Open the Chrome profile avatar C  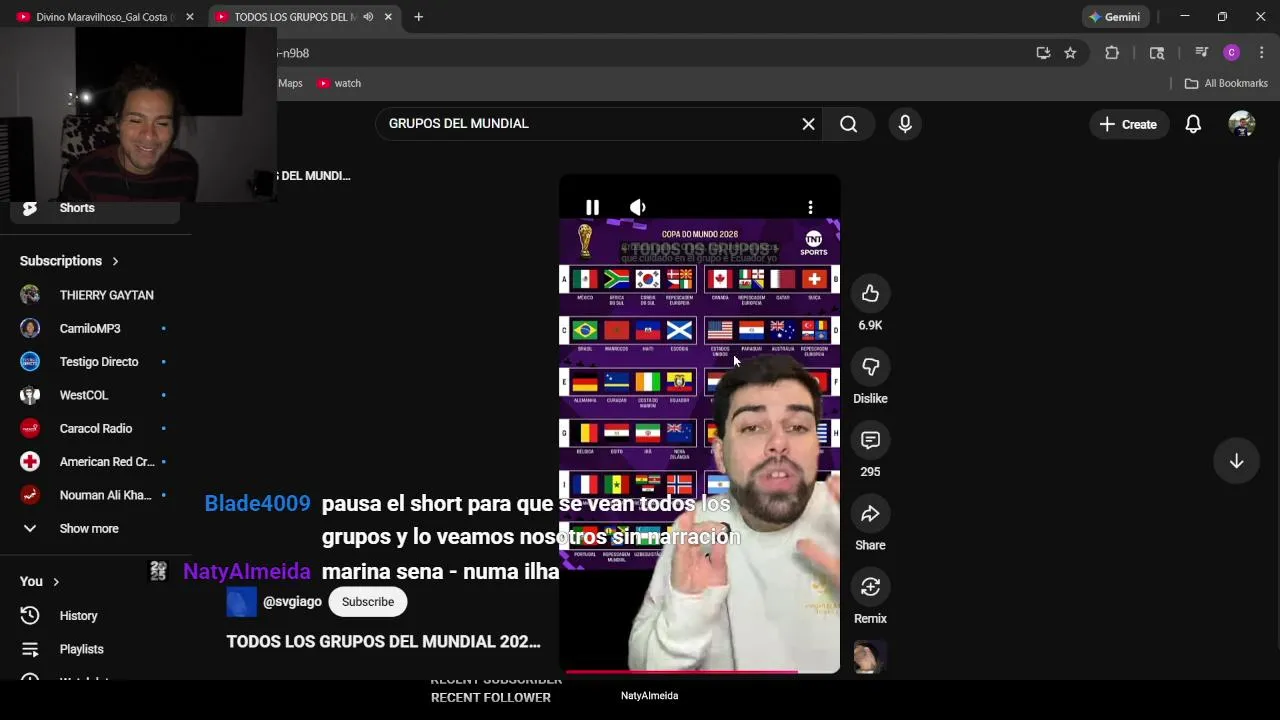[x=1232, y=53]
